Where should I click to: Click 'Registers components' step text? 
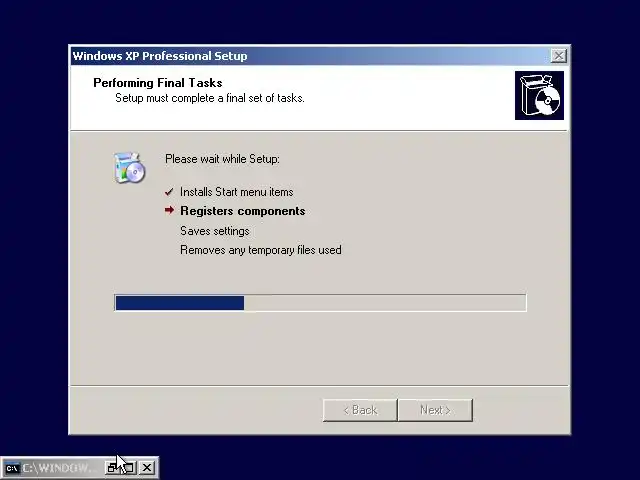point(243,211)
